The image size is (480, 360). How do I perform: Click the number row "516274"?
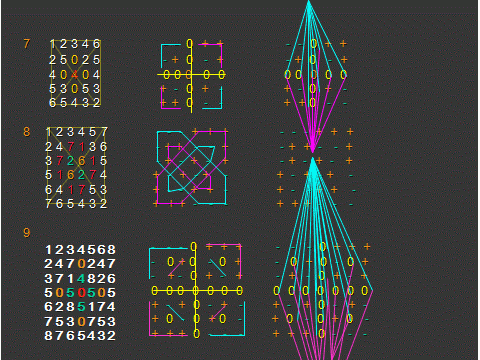[76, 175]
